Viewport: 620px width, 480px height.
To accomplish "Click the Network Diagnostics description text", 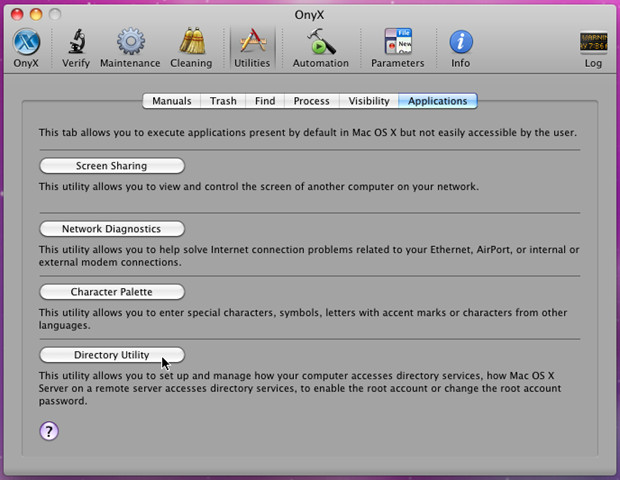I will click(x=309, y=256).
